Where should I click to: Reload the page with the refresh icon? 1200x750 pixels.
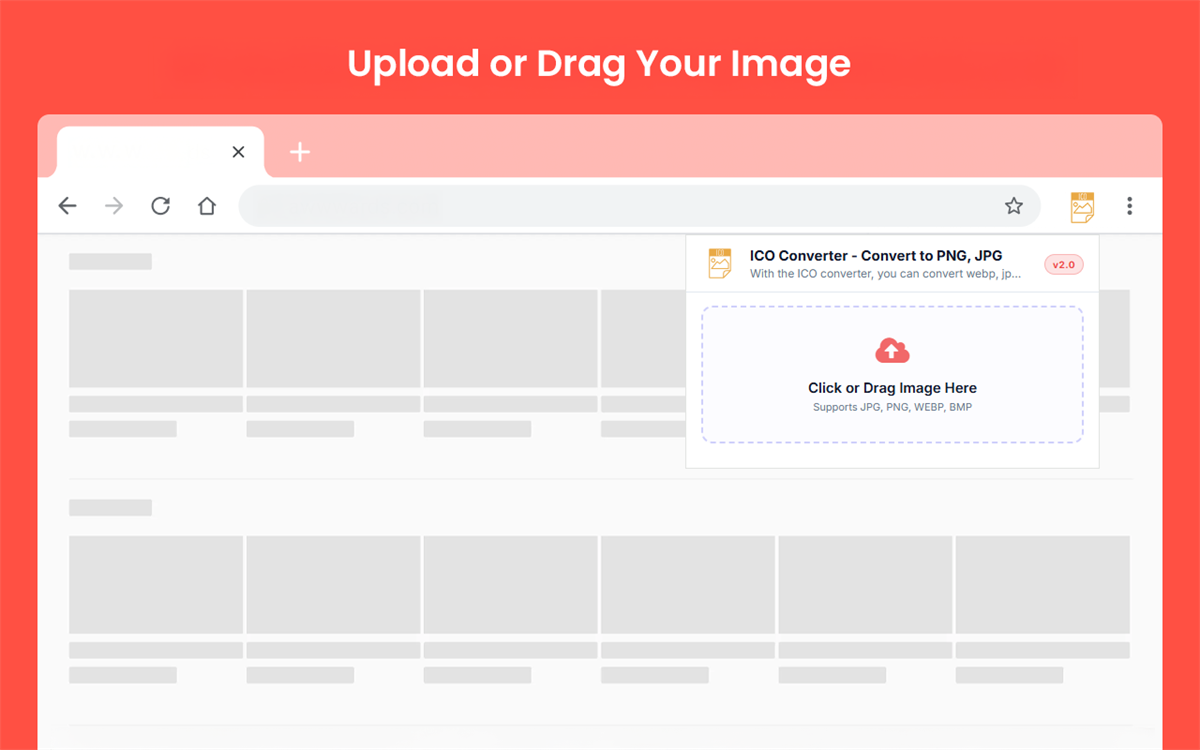coord(160,206)
